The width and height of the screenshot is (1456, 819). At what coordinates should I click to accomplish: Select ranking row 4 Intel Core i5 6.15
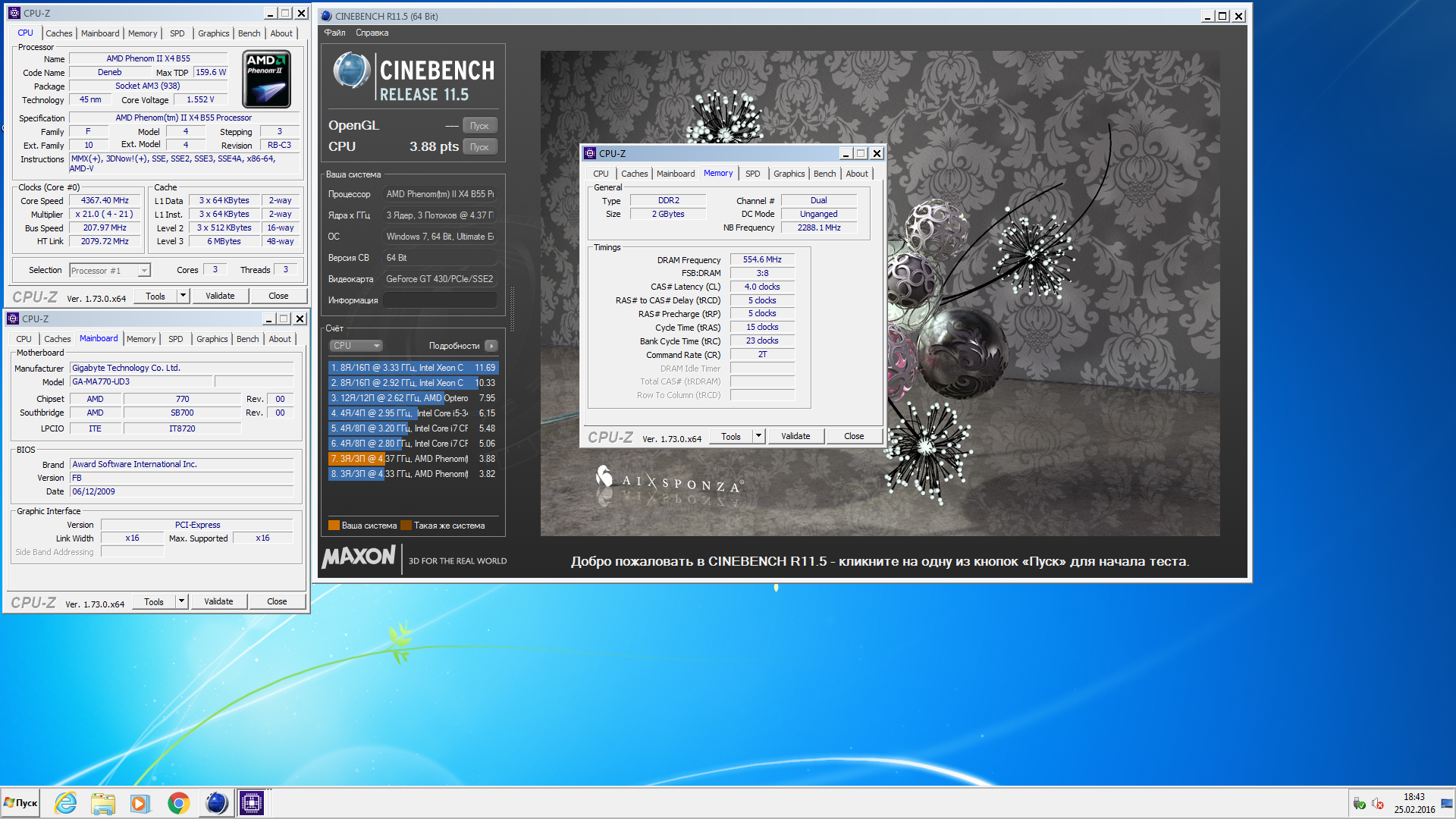[x=413, y=413]
